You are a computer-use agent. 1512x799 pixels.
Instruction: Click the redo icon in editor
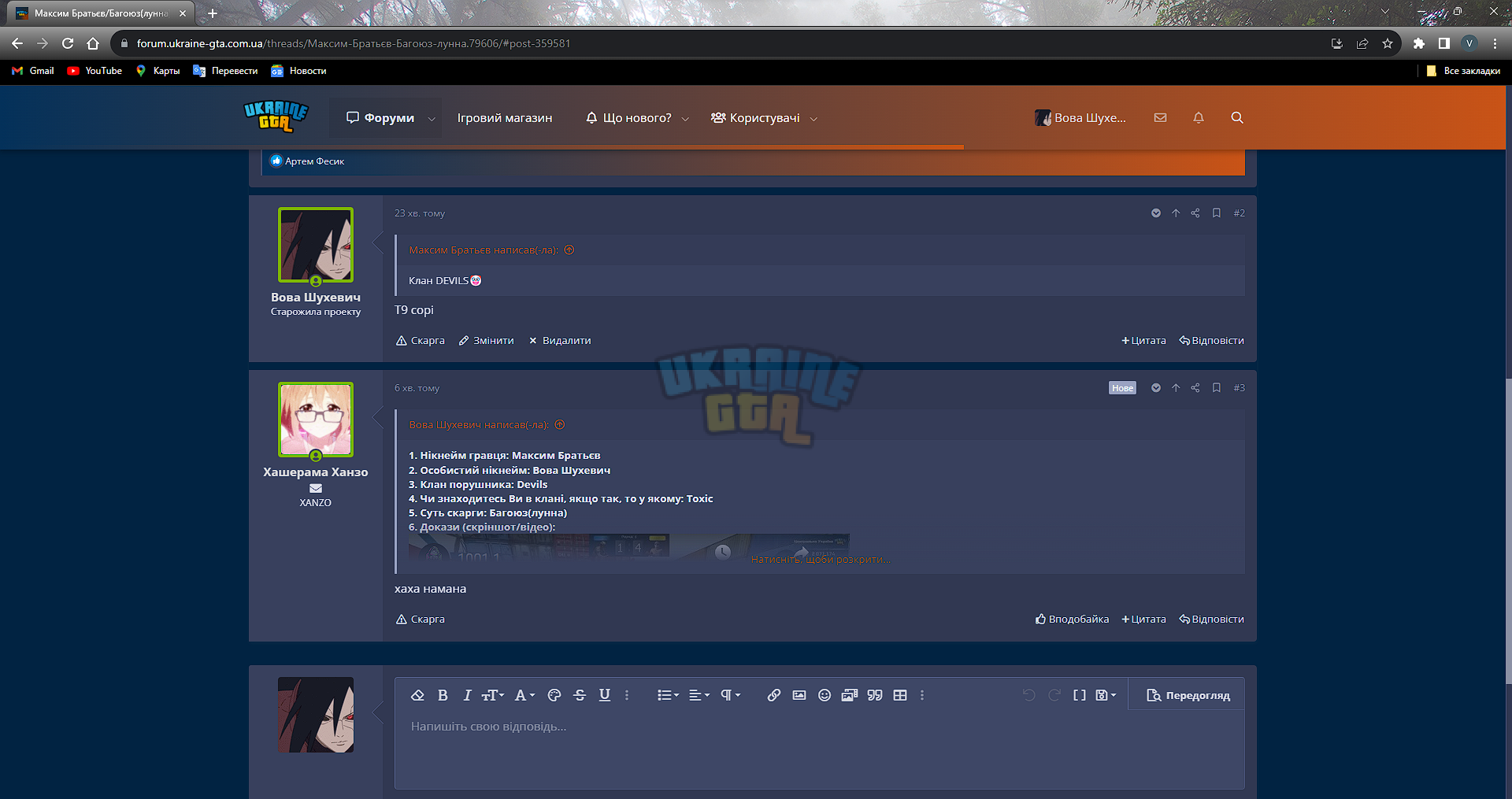(x=1054, y=695)
